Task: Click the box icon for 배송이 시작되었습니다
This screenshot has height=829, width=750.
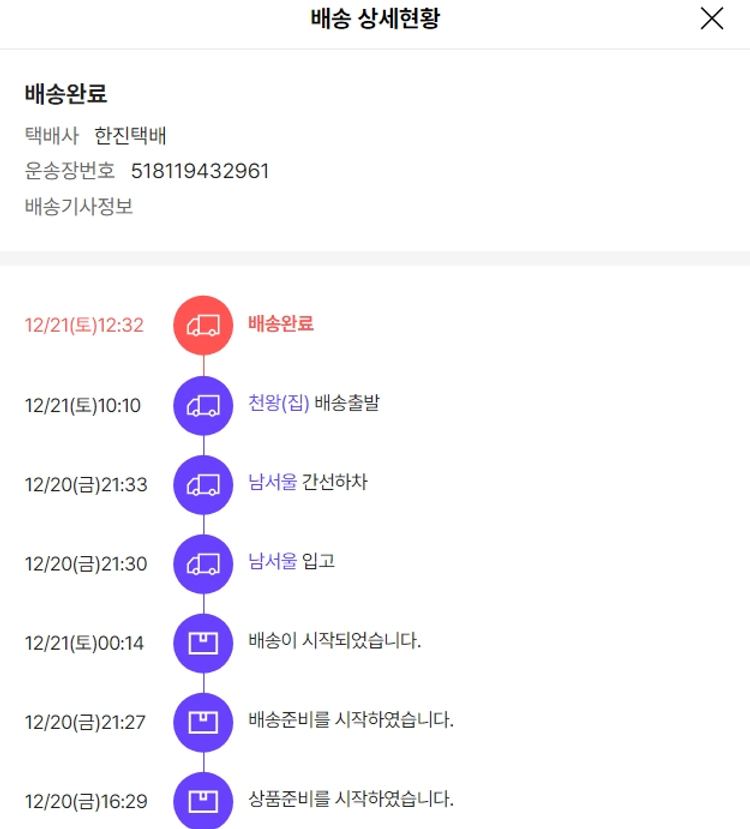Action: click(203, 642)
